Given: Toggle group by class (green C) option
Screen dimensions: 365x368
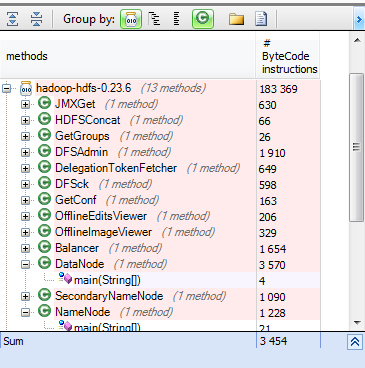Looking at the screenshot, I should coord(203,19).
